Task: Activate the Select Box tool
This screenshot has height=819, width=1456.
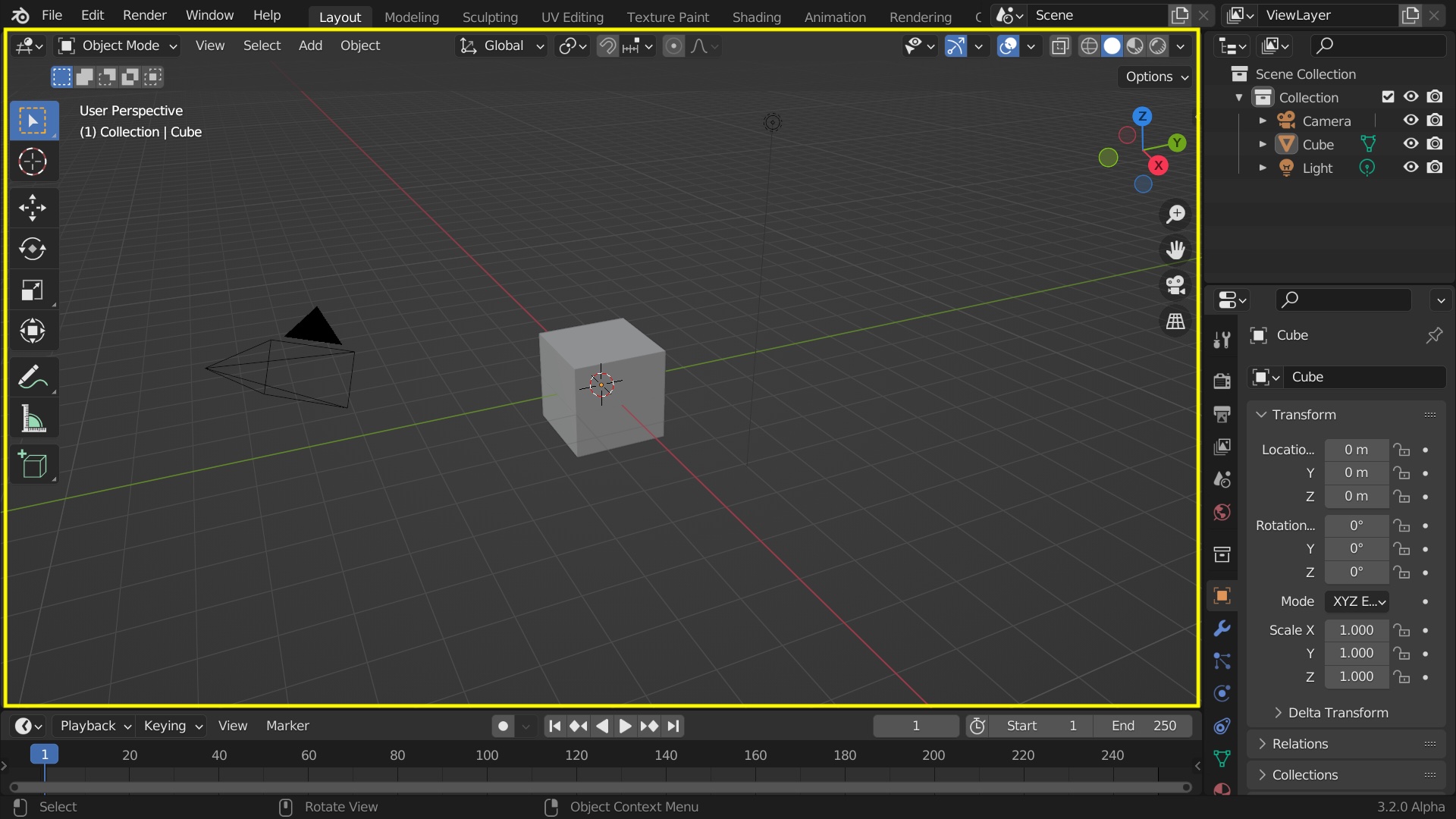Action: 33,121
